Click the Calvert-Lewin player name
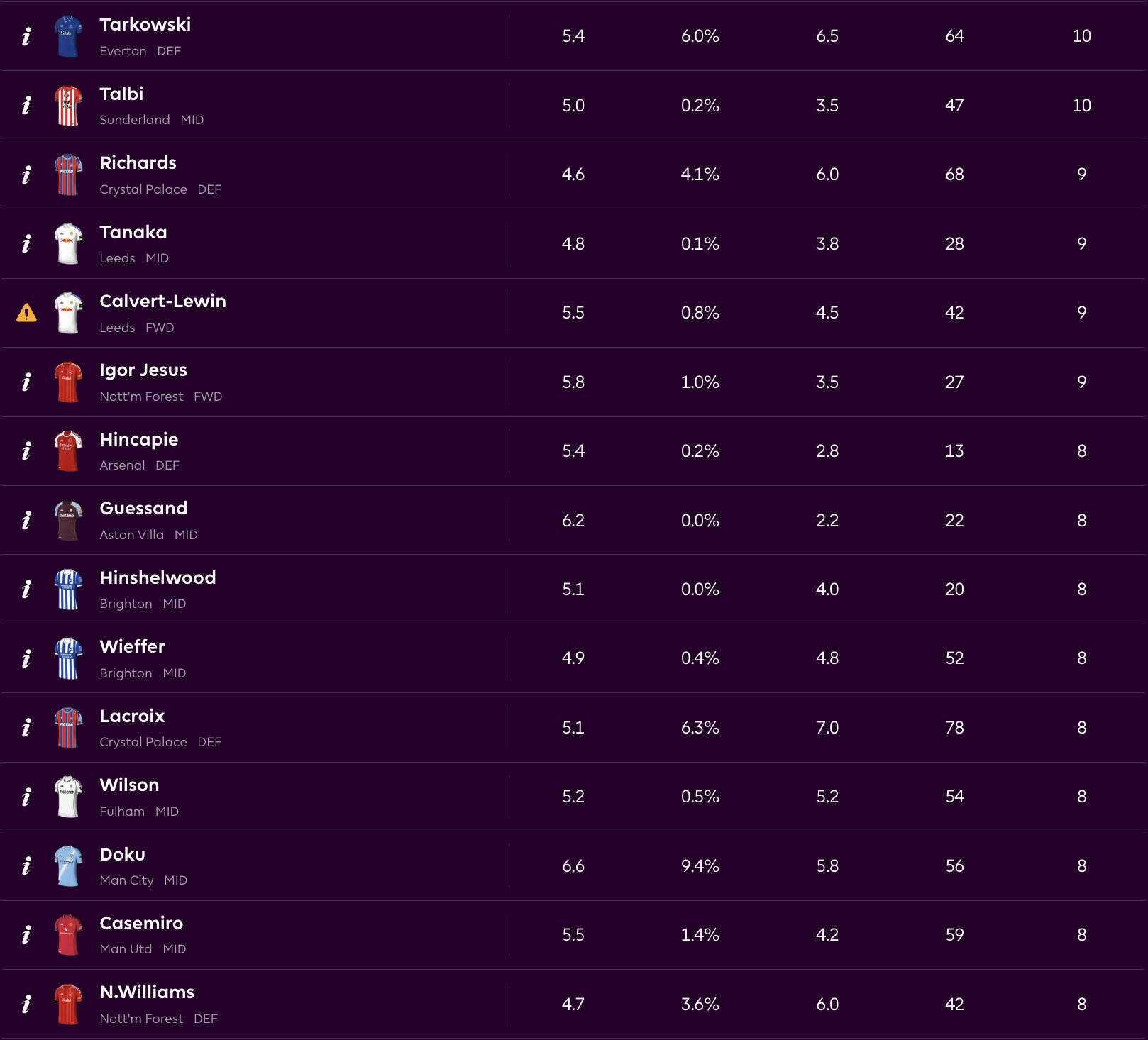This screenshot has width=1148, height=1040. tap(162, 301)
